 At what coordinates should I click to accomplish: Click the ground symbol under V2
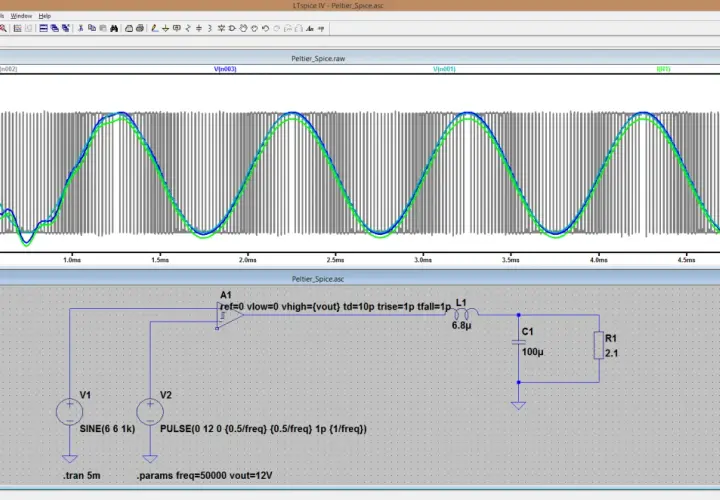tap(150, 459)
